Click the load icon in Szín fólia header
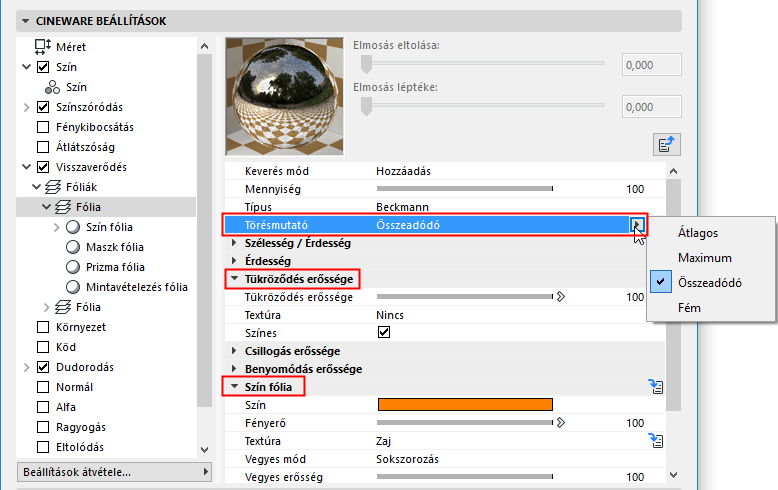Viewport: 778px width, 490px height. point(656,386)
